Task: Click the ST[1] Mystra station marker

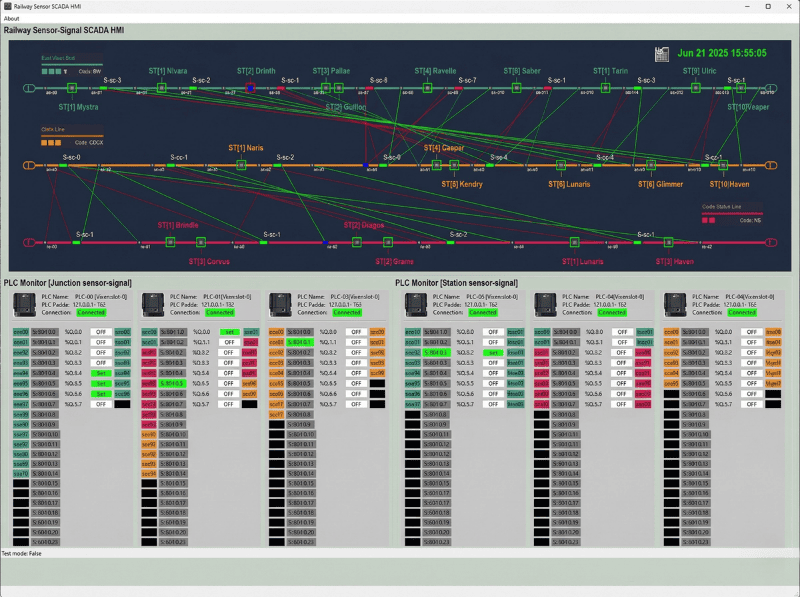Action: [71, 89]
